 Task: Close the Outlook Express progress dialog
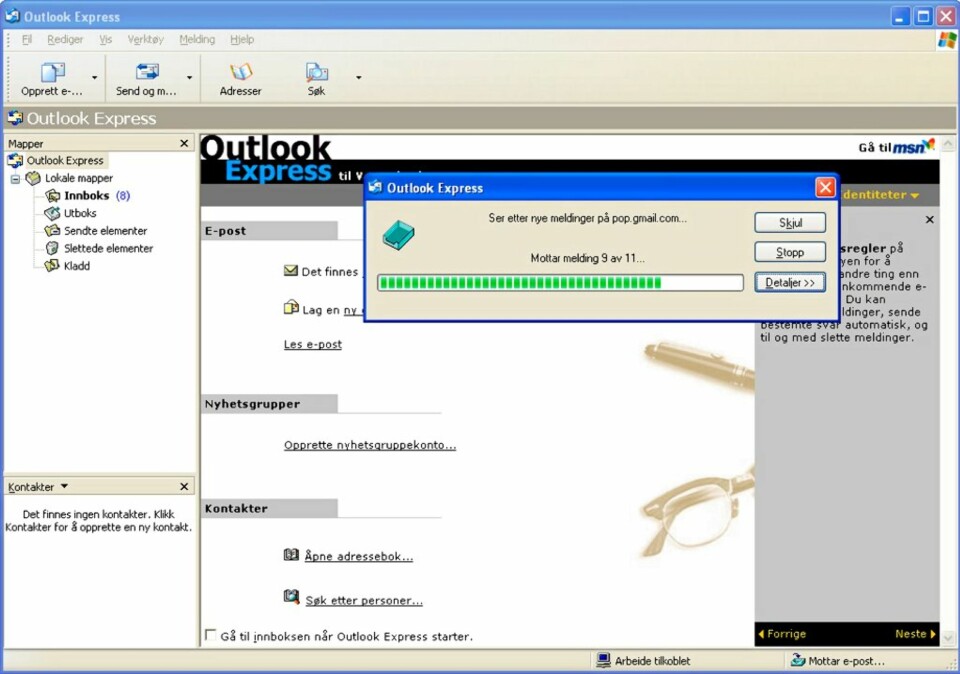825,187
